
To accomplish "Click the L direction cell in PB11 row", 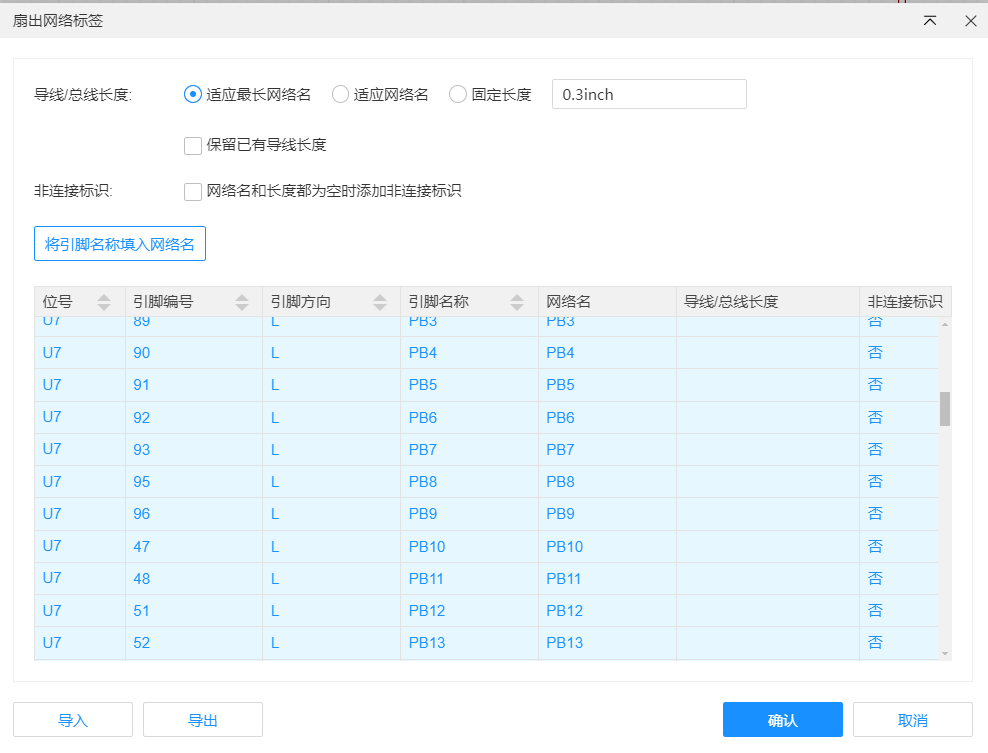I will coord(331,578).
